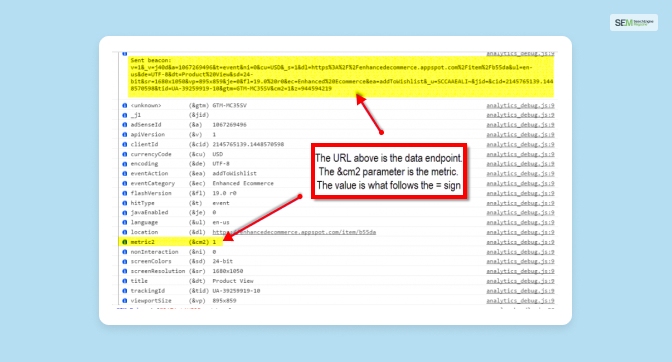Click info icon beside screenResolution row
This screenshot has width=672, height=362.
125,271
